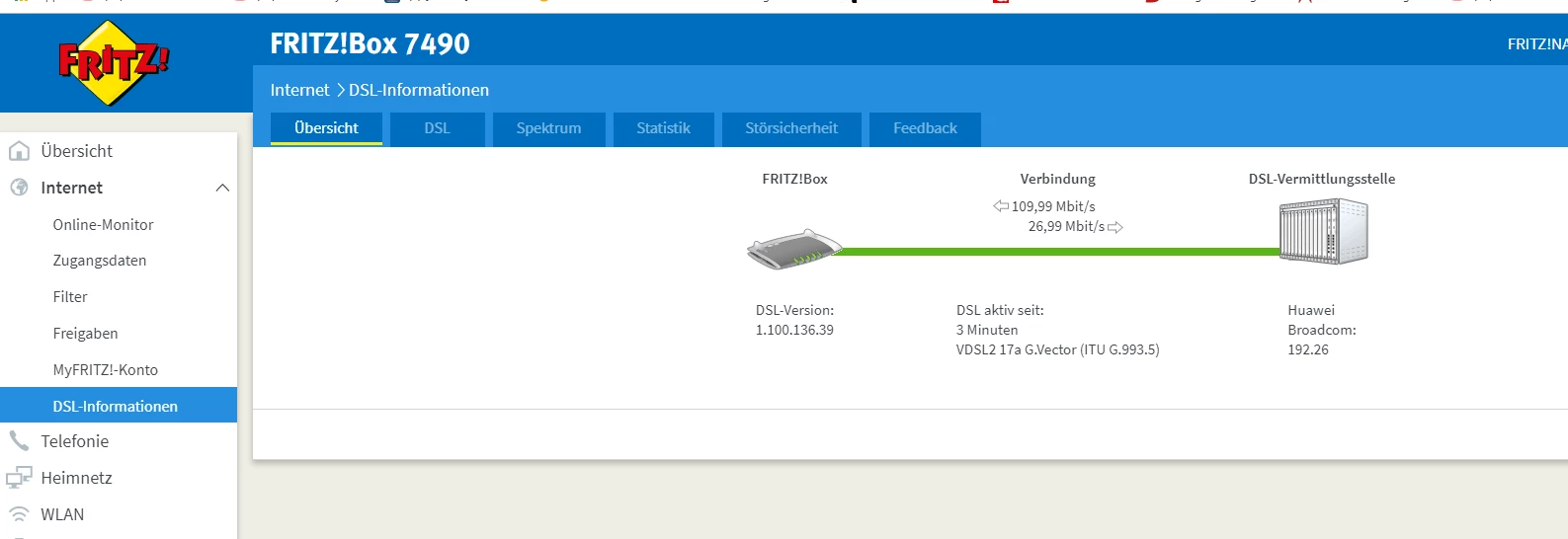
Task: Click the green DSL connection line
Action: click(x=1059, y=252)
